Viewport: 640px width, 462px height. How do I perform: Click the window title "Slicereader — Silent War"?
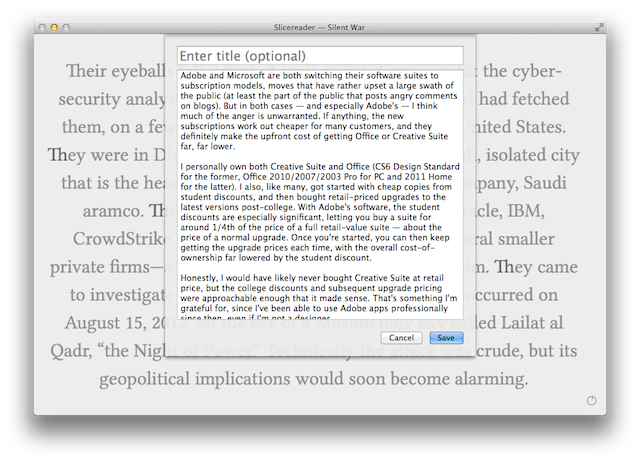tap(319, 27)
